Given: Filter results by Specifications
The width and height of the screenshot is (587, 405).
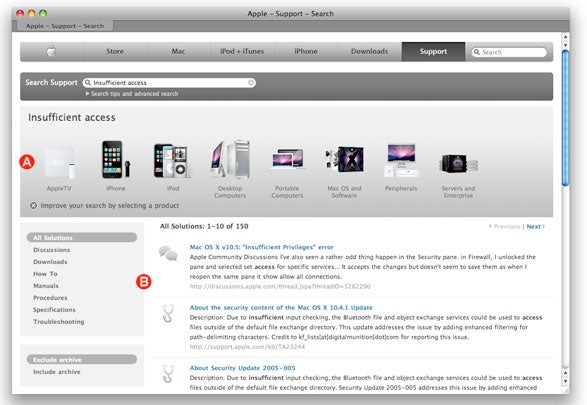Looking at the screenshot, I should pyautogui.click(x=54, y=310).
